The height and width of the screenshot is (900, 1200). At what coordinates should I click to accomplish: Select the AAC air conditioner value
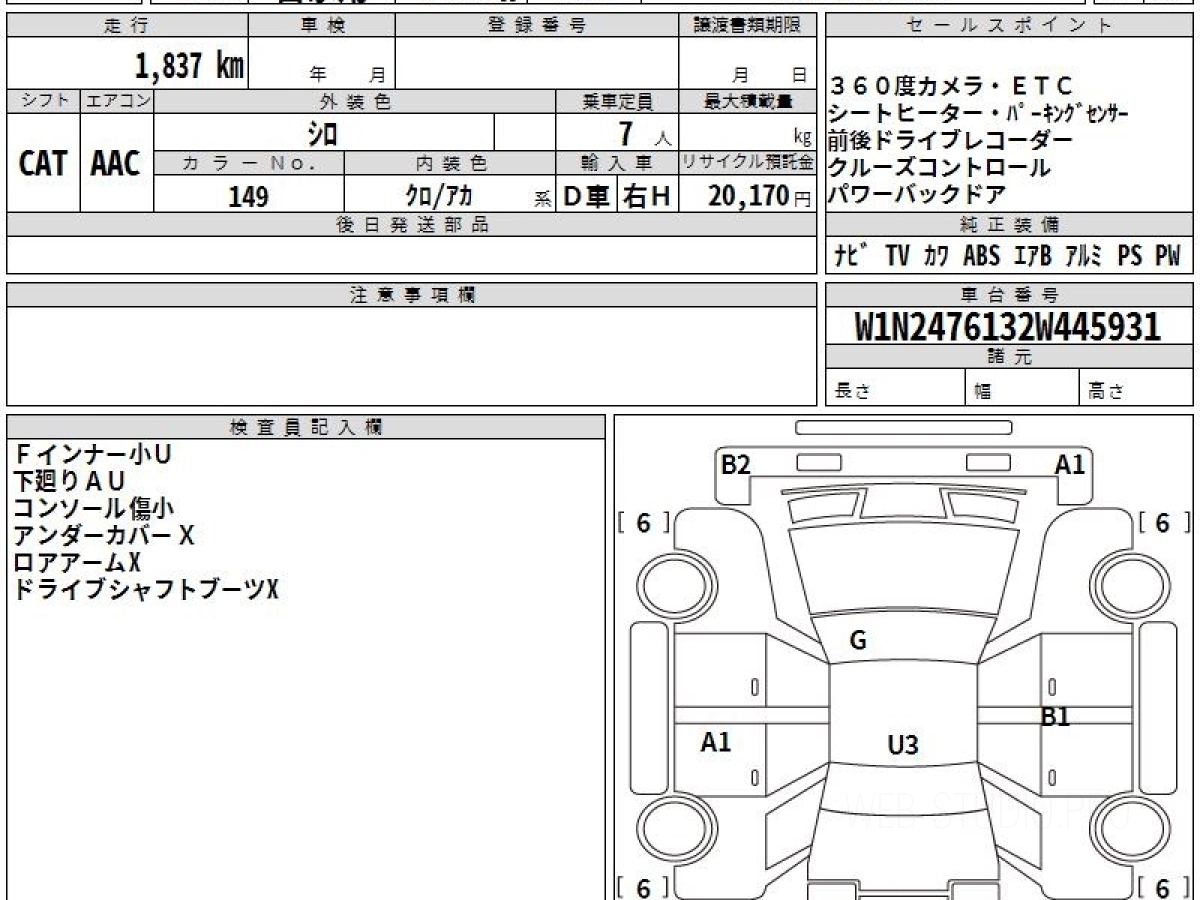point(116,163)
